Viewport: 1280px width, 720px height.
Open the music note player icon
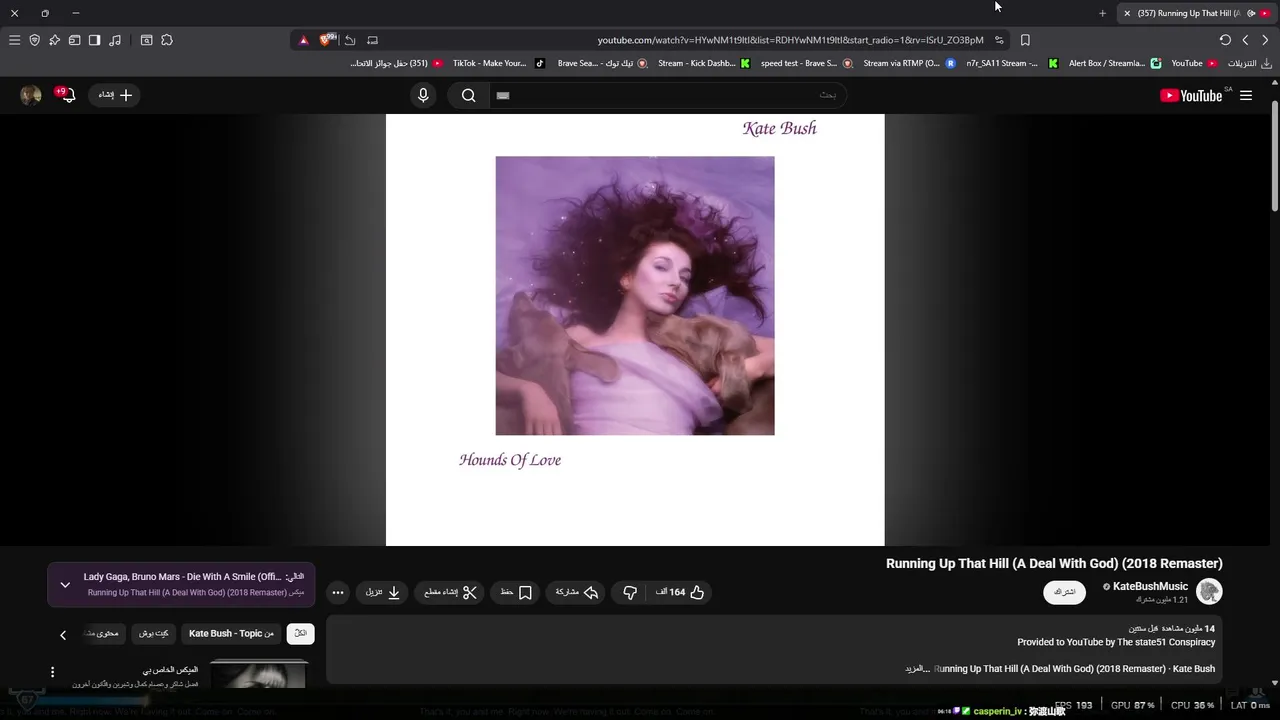coord(115,40)
